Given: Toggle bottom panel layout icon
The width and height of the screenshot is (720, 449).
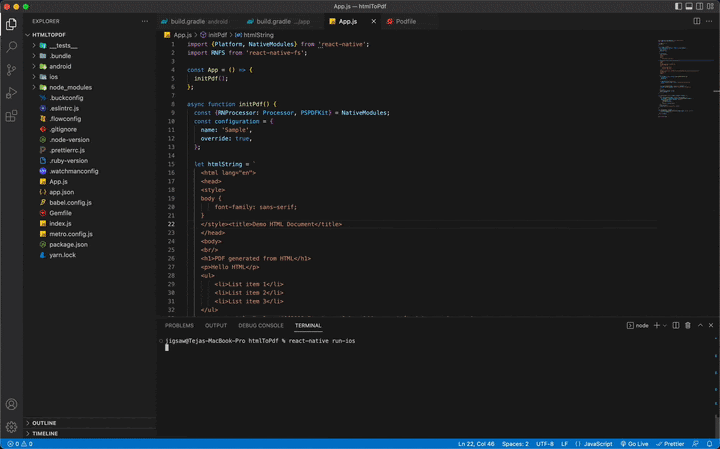Looking at the screenshot, I should pos(689,6).
